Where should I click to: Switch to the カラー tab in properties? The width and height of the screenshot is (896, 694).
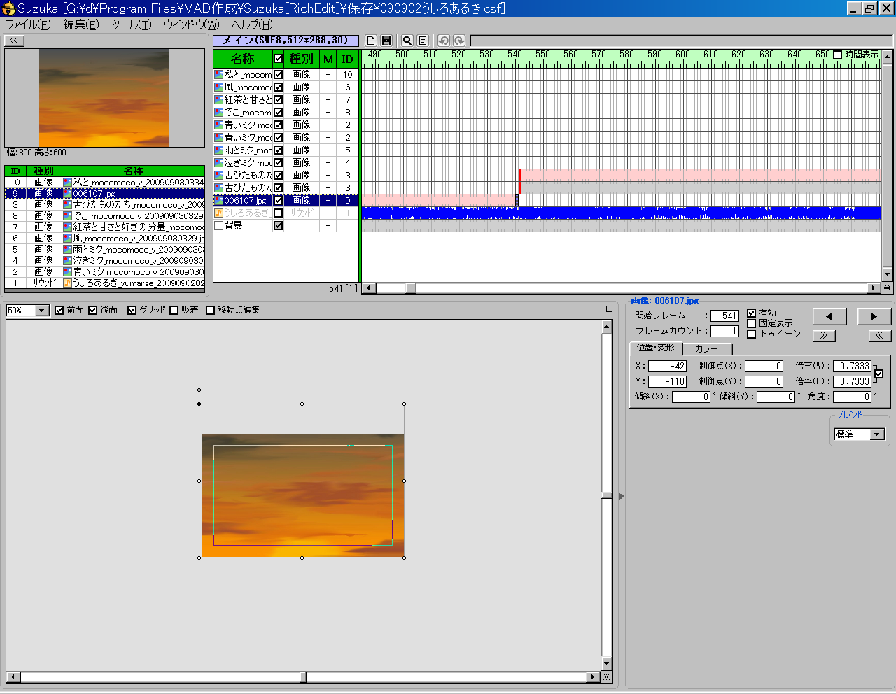pyautogui.click(x=707, y=348)
